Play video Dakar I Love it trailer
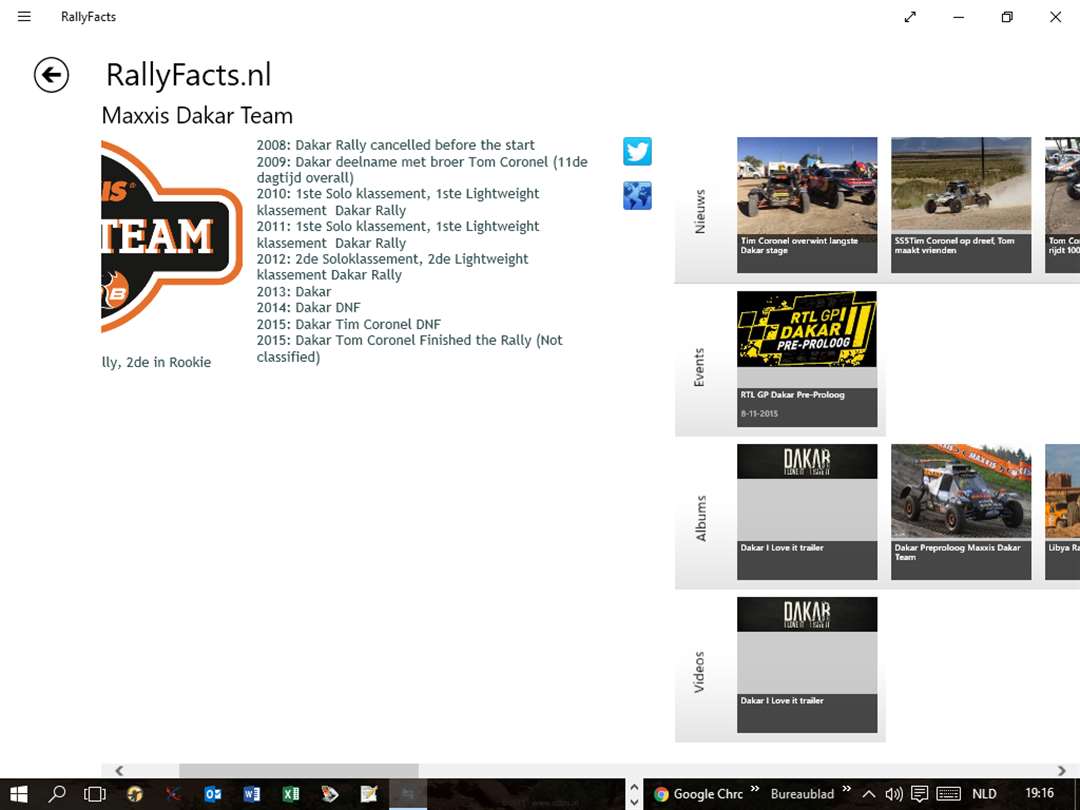This screenshot has width=1080, height=810. click(x=807, y=665)
